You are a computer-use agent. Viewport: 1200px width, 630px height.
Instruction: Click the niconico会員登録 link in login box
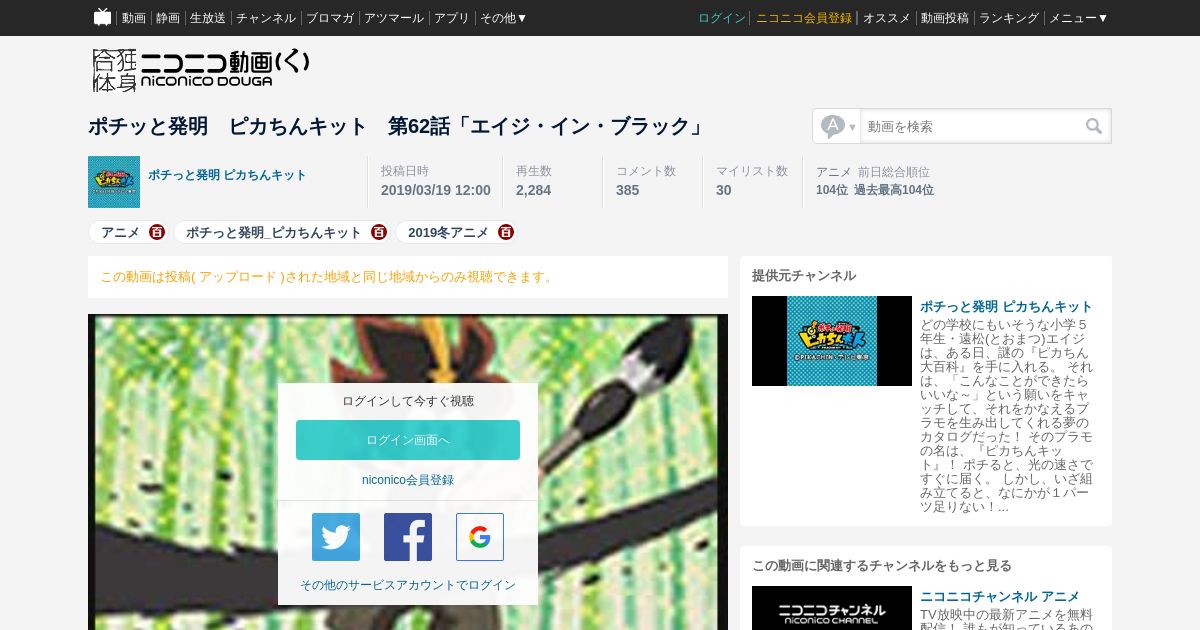[x=408, y=480]
